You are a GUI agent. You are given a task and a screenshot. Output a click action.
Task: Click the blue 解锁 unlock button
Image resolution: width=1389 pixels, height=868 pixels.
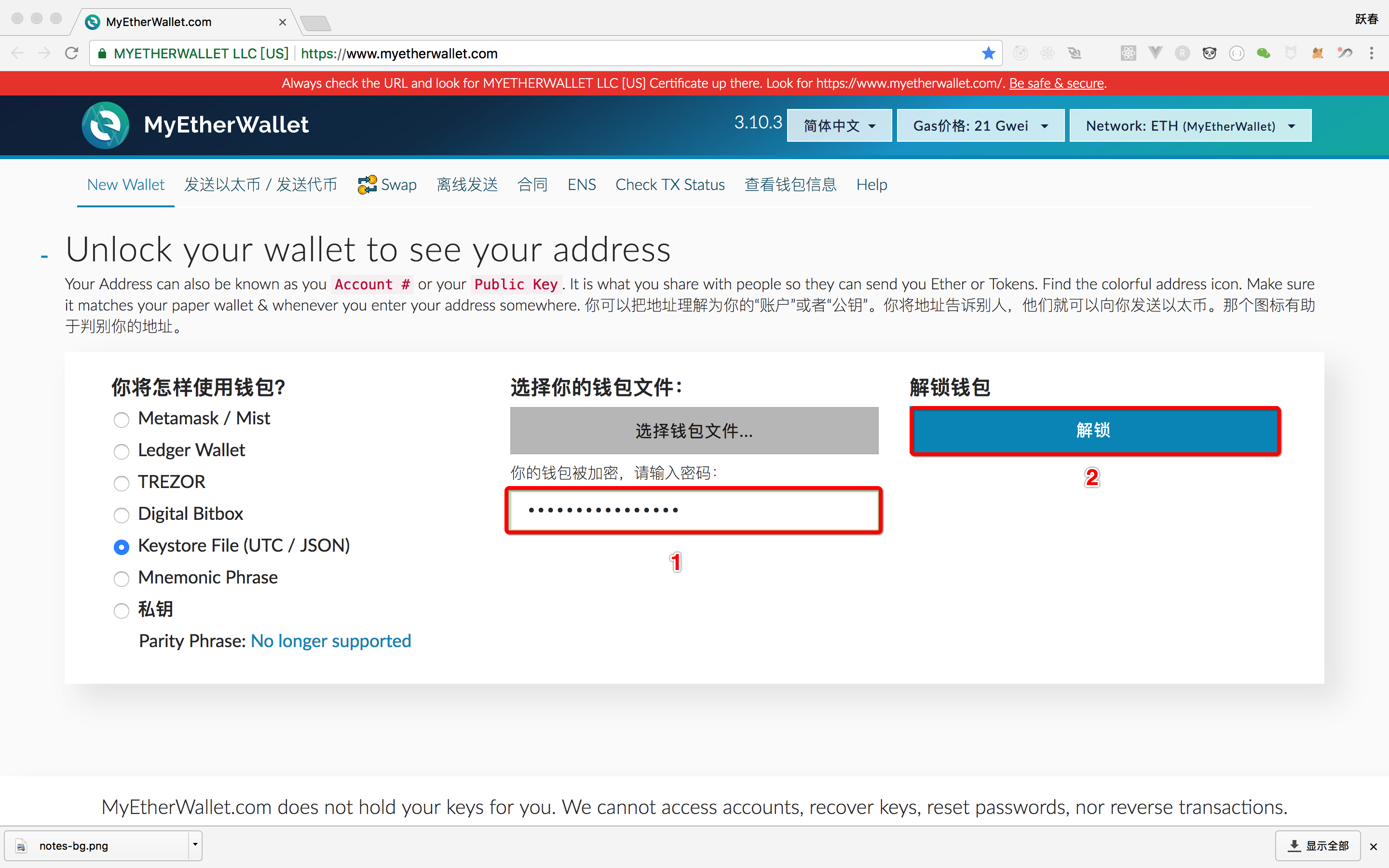point(1094,431)
